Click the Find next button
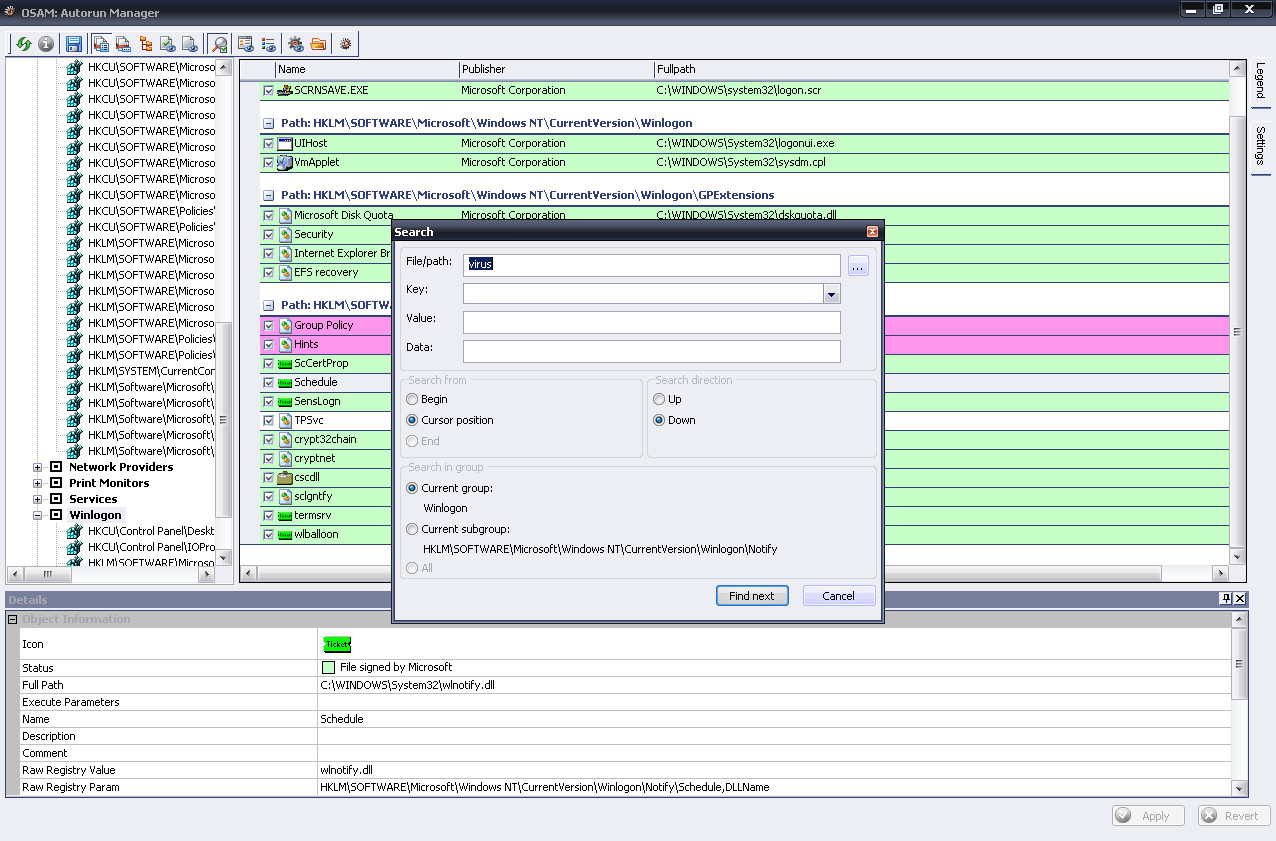 tap(752, 596)
